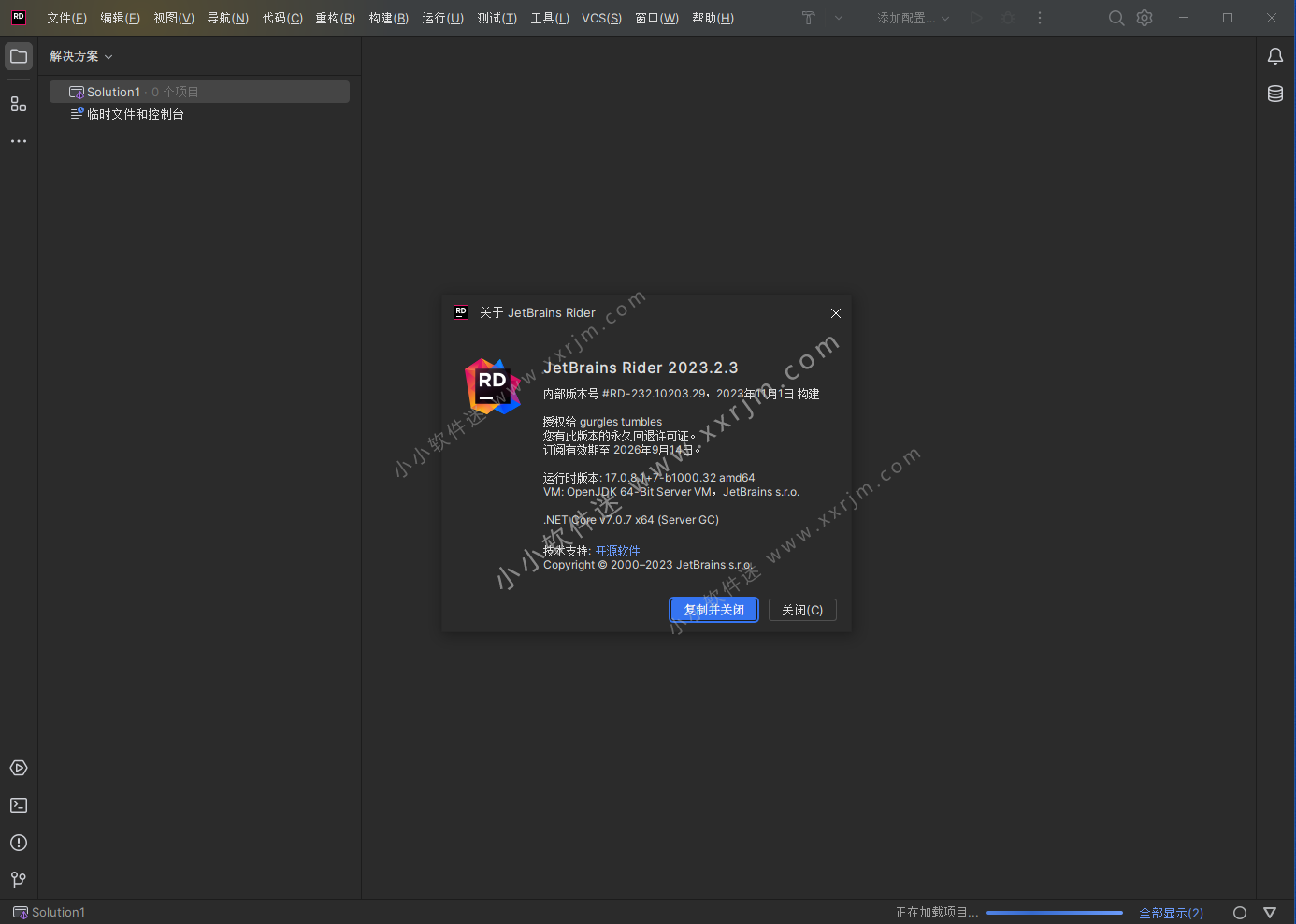Click the Search Everywhere magnifier icon
Image resolution: width=1296 pixels, height=924 pixels.
click(1116, 18)
